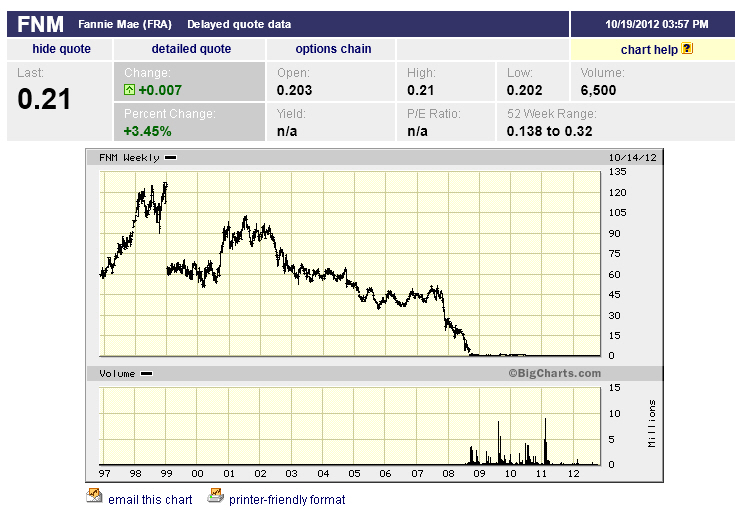The height and width of the screenshot is (510, 735).
Task: Click the Delayed quote data label
Action: click(x=239, y=24)
